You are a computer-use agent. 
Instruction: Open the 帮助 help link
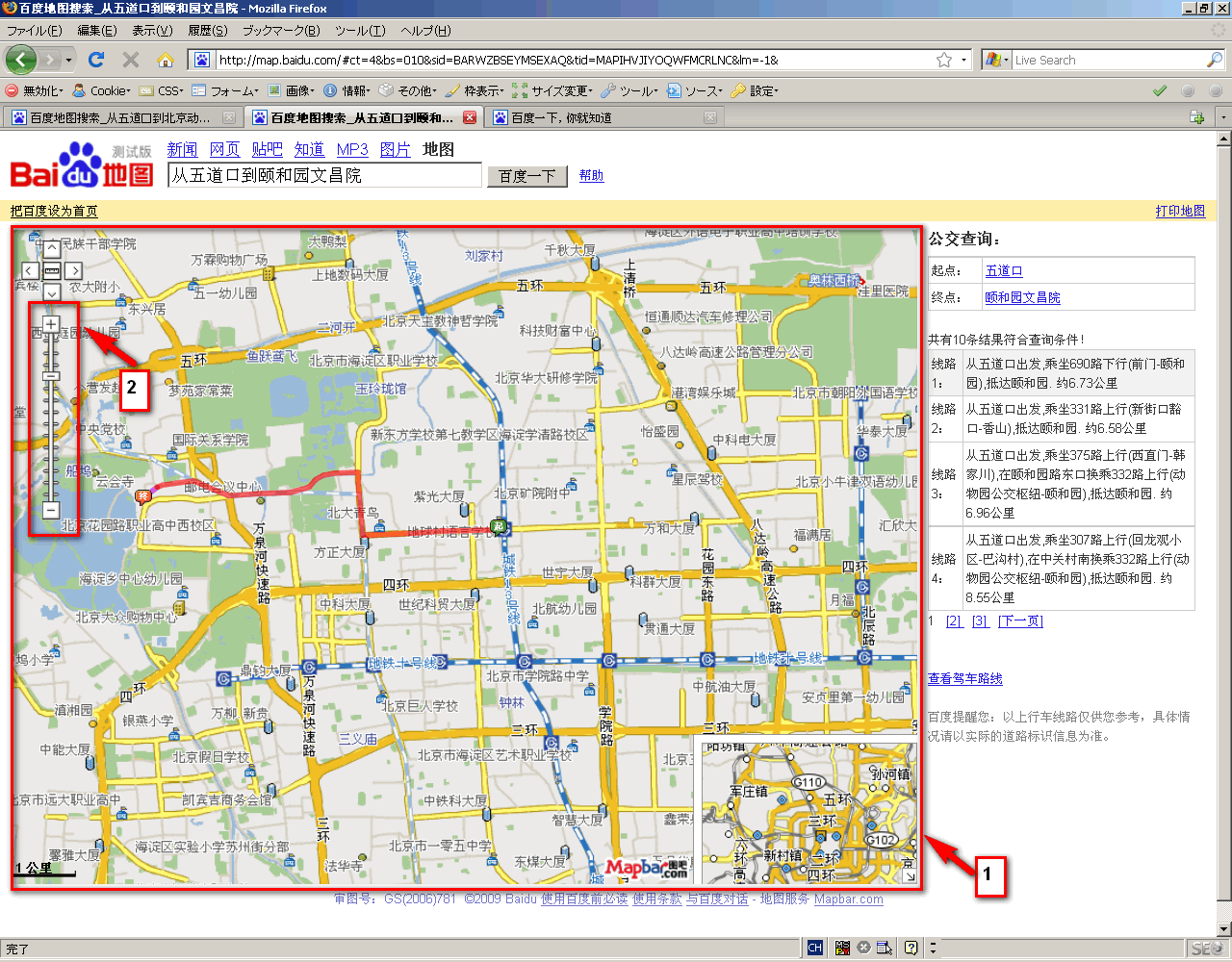pyautogui.click(x=592, y=176)
